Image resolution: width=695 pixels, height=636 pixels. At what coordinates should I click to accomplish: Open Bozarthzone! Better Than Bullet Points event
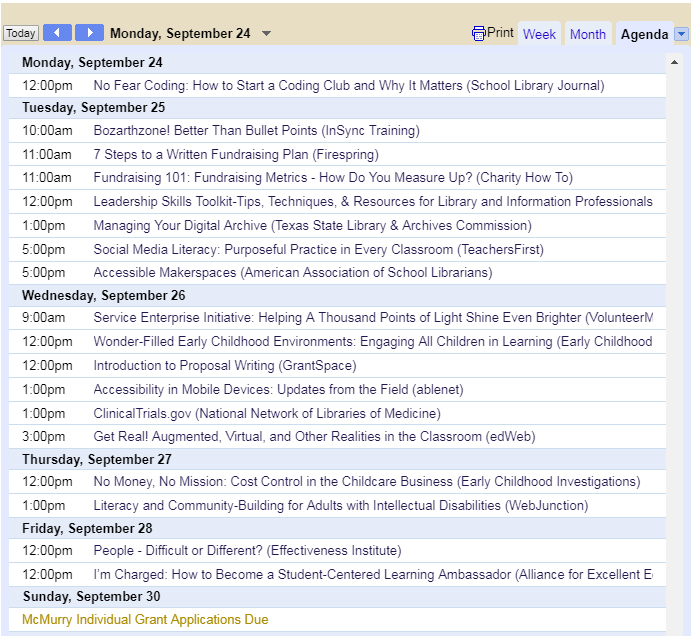tap(257, 131)
